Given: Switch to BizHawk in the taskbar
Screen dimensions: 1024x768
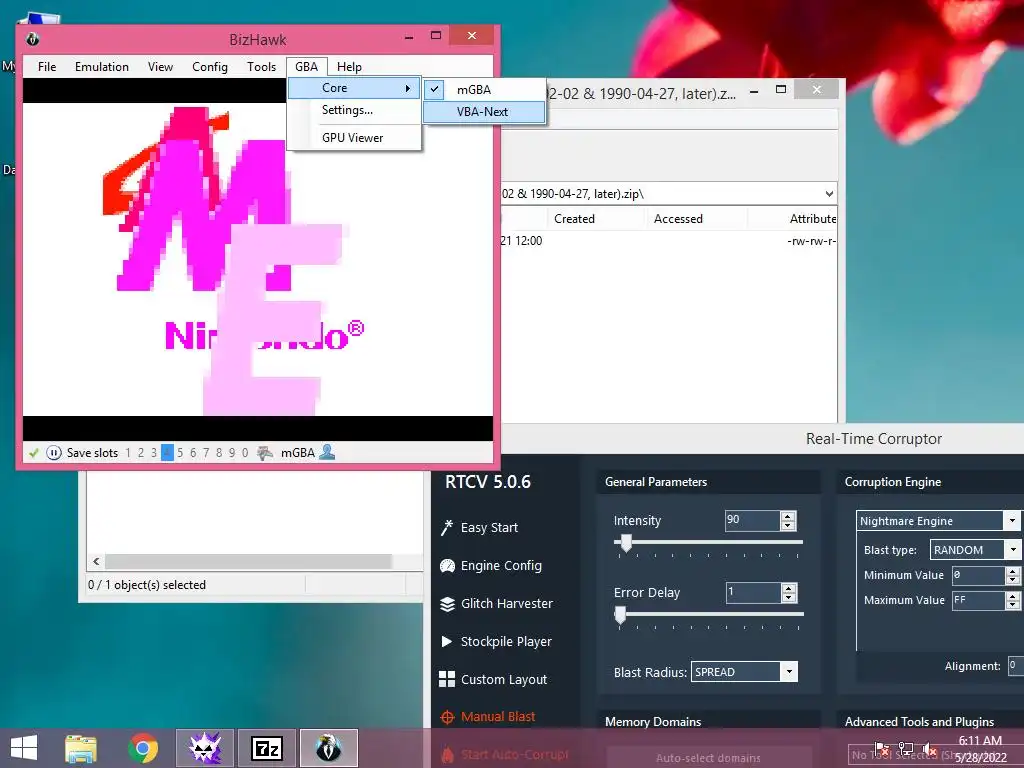Looking at the screenshot, I should 328,748.
